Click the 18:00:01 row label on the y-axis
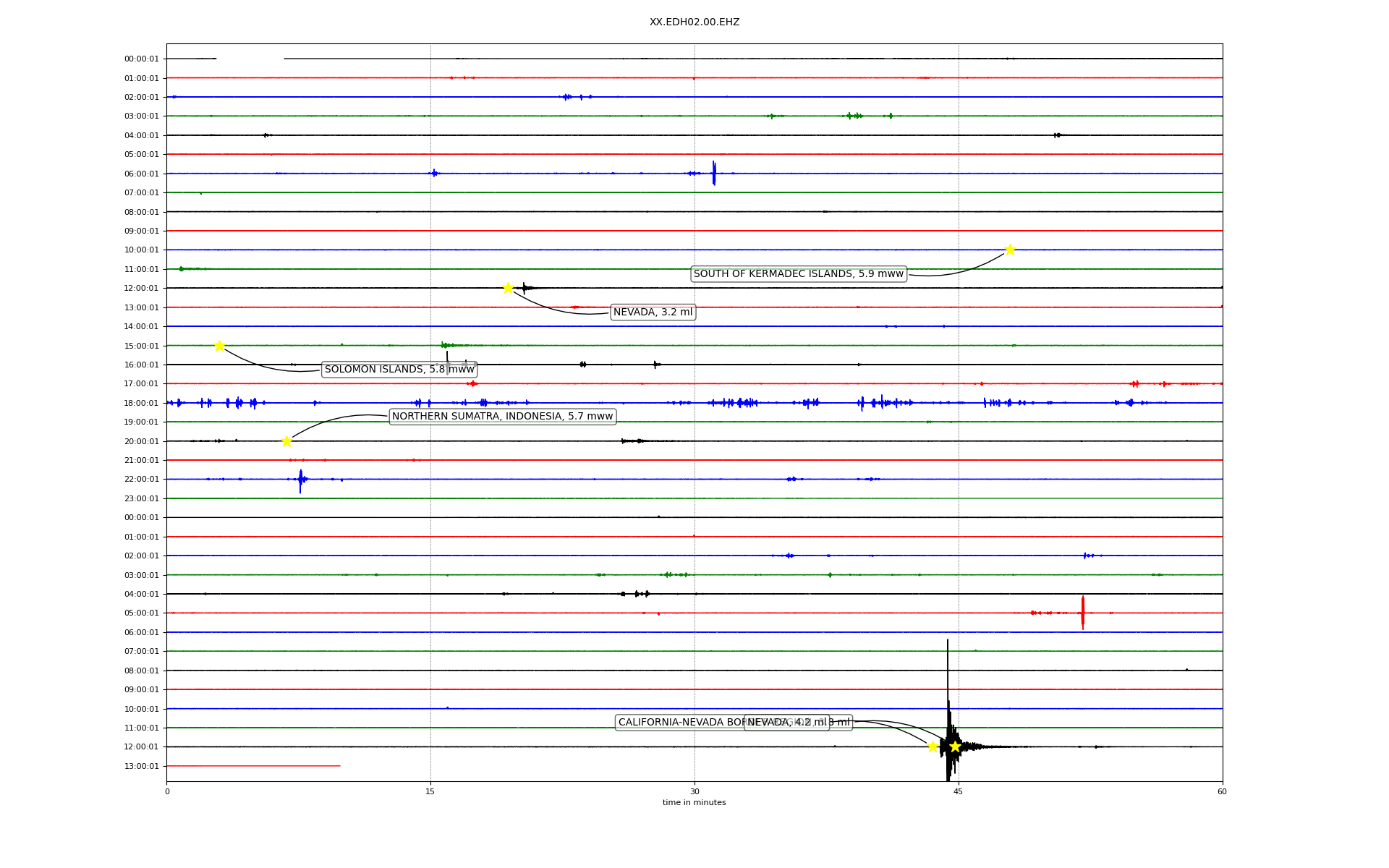This screenshot has height=868, width=1389. (x=141, y=403)
